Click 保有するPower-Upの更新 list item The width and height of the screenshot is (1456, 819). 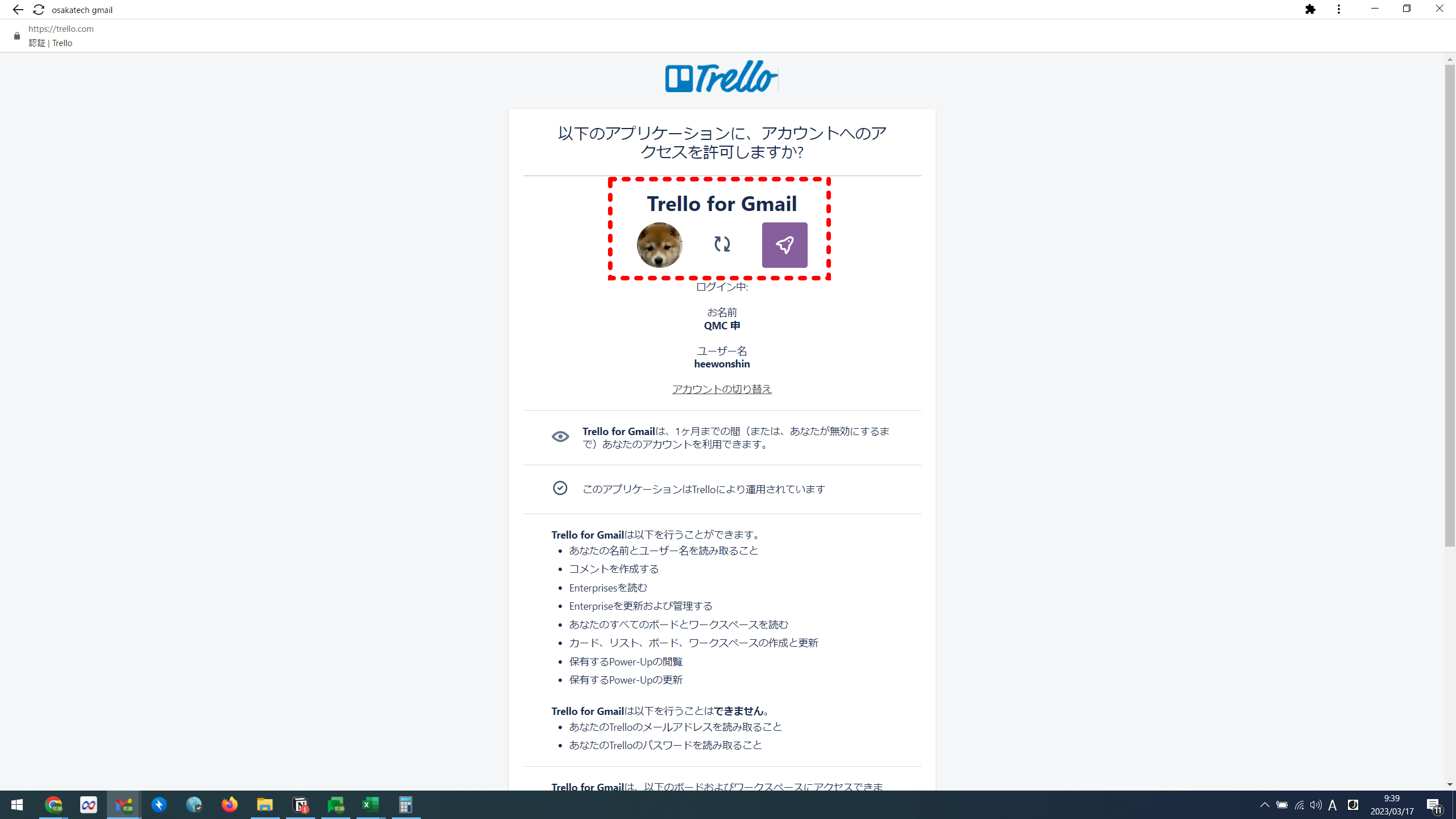pyautogui.click(x=626, y=680)
